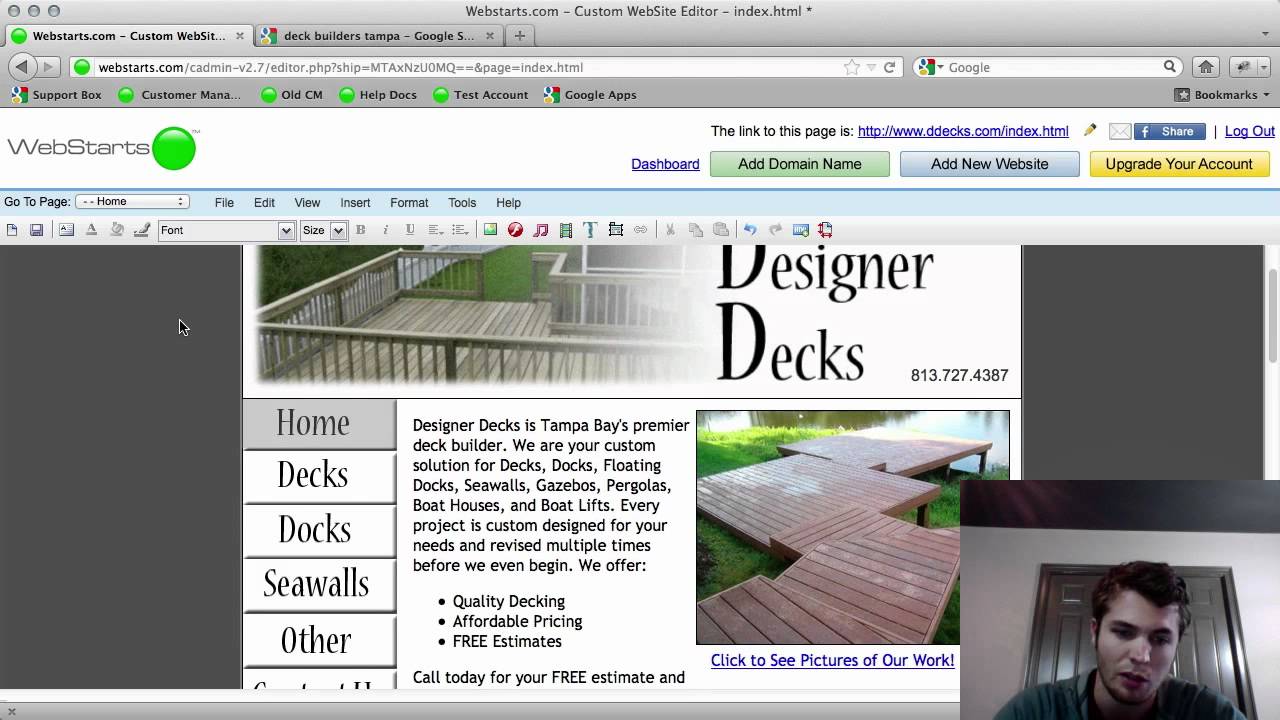Insert audio with the music note icon

(x=541, y=230)
